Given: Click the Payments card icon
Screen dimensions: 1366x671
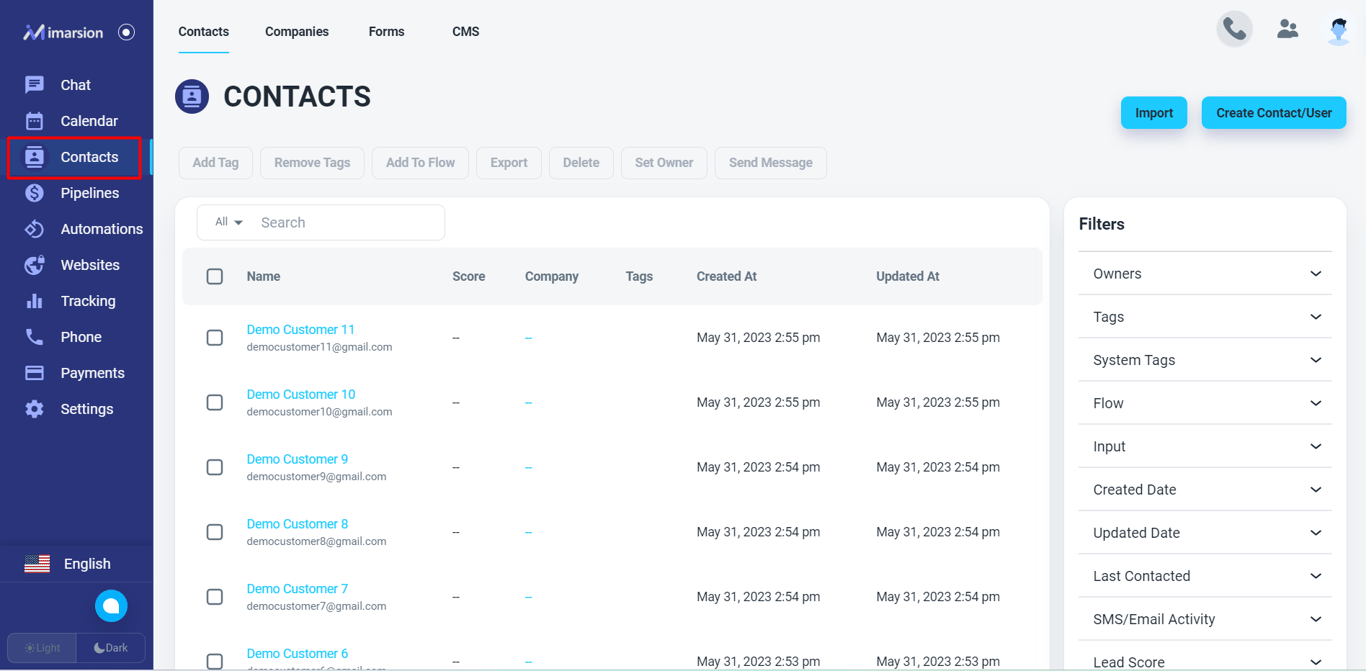Looking at the screenshot, I should click(x=34, y=373).
